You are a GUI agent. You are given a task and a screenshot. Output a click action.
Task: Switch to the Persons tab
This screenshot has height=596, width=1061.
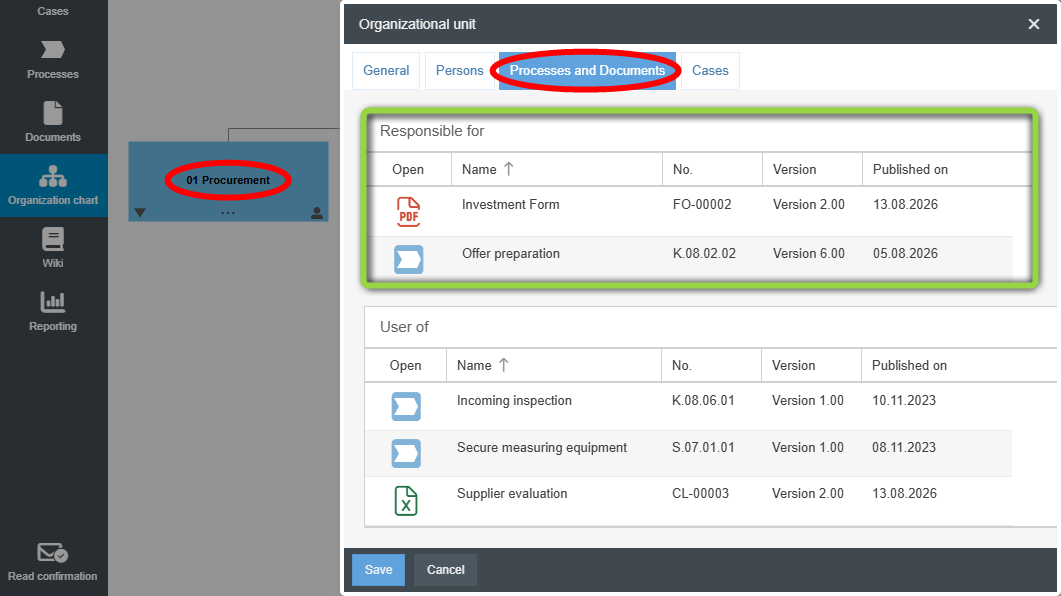(459, 70)
